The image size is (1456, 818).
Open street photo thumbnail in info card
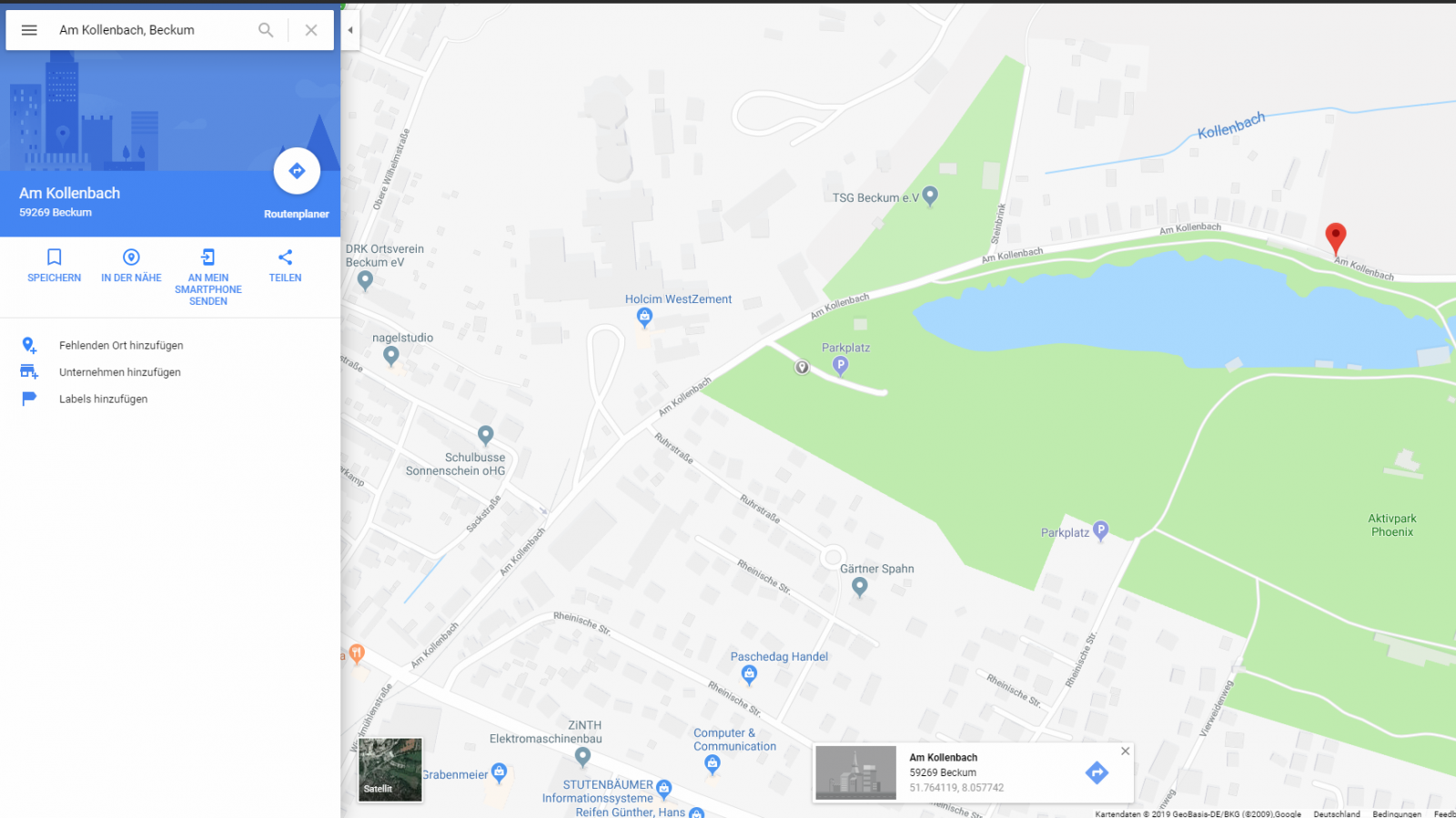click(x=855, y=773)
